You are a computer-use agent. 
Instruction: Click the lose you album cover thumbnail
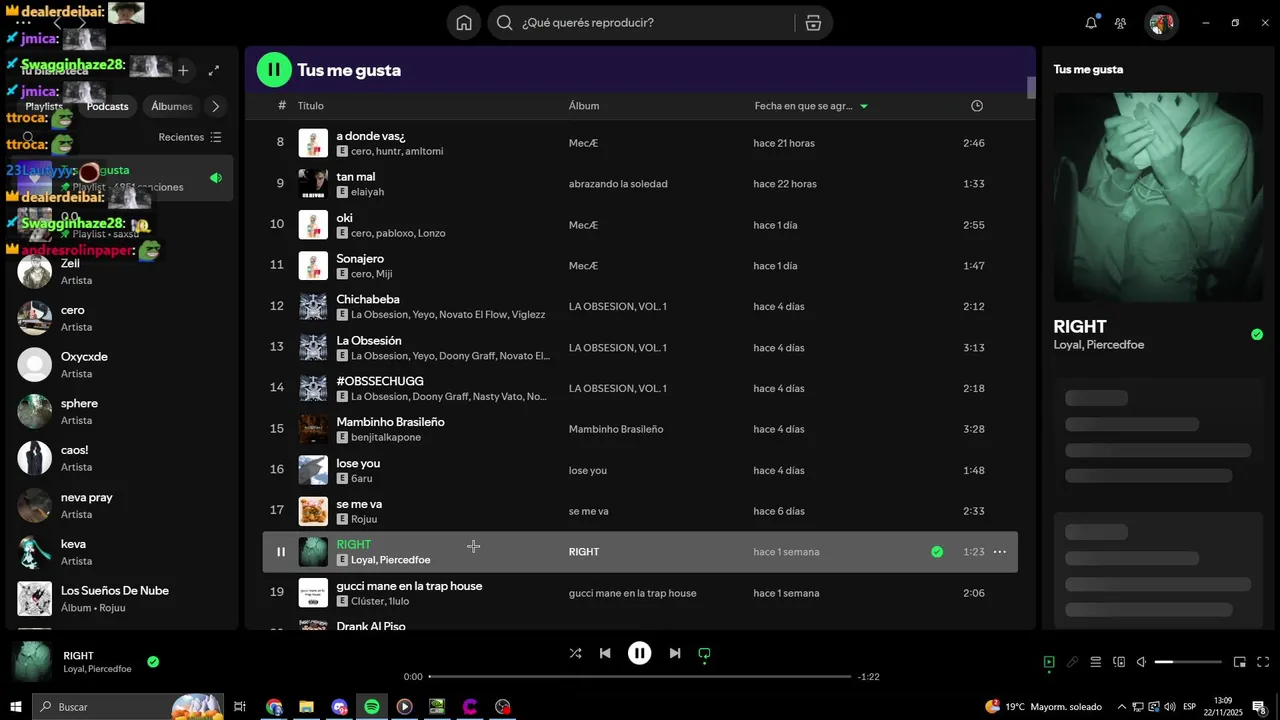click(313, 470)
